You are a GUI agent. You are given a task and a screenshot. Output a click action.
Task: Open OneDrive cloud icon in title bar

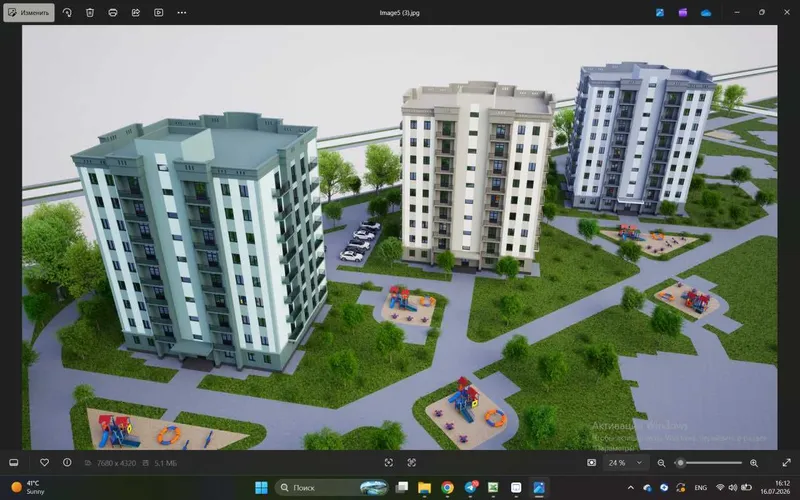point(706,12)
